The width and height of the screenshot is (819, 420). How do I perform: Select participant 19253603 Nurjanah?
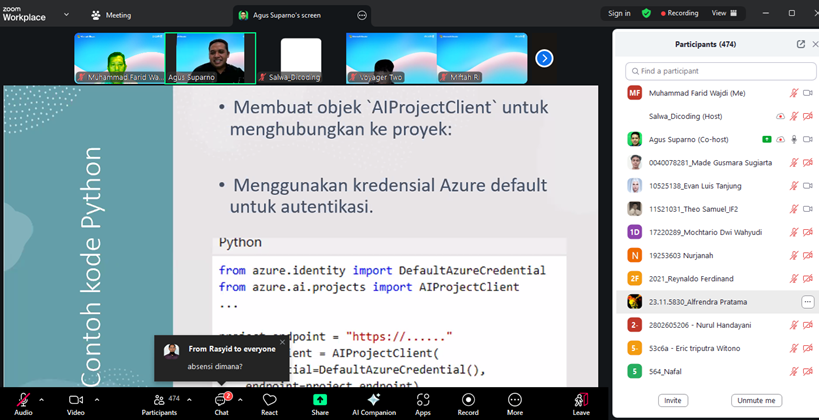tap(717, 255)
